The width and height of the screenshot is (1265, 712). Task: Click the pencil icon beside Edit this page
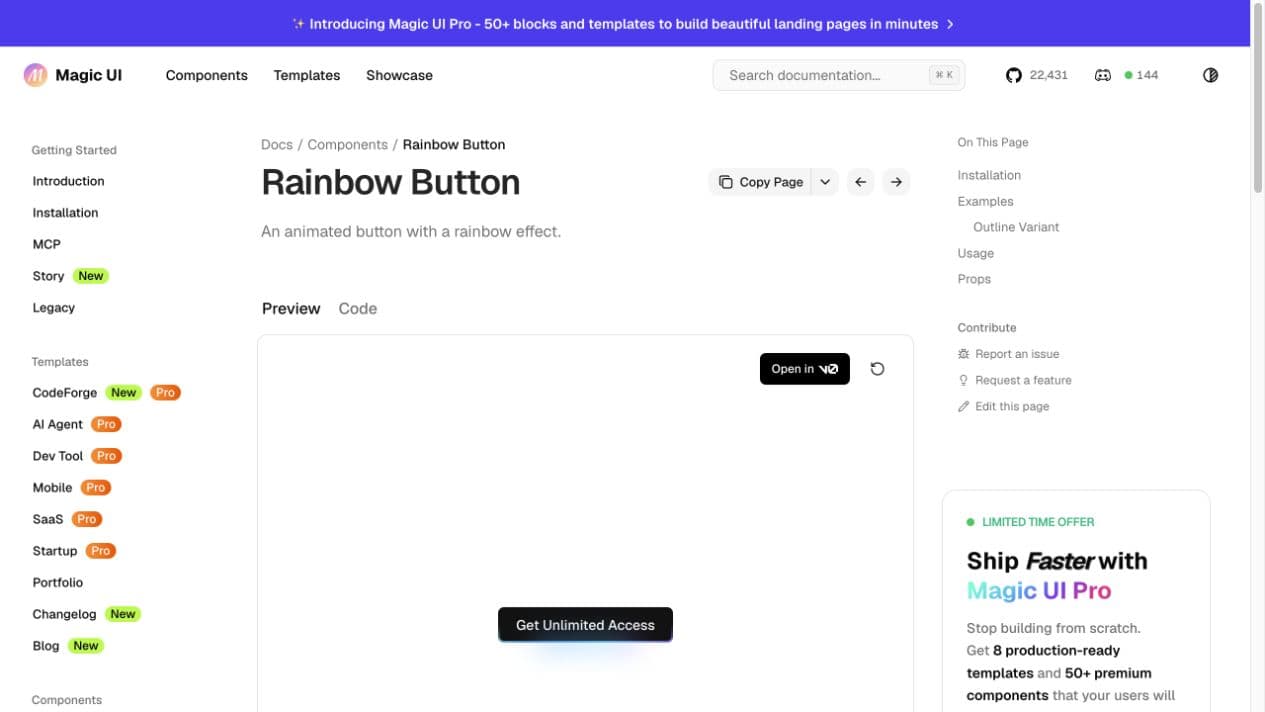[964, 406]
